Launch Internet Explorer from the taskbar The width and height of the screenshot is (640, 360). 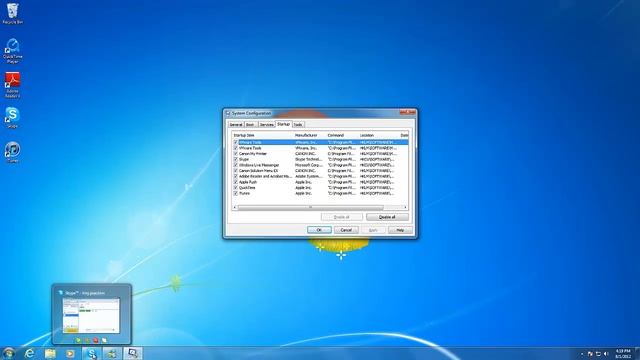29,353
